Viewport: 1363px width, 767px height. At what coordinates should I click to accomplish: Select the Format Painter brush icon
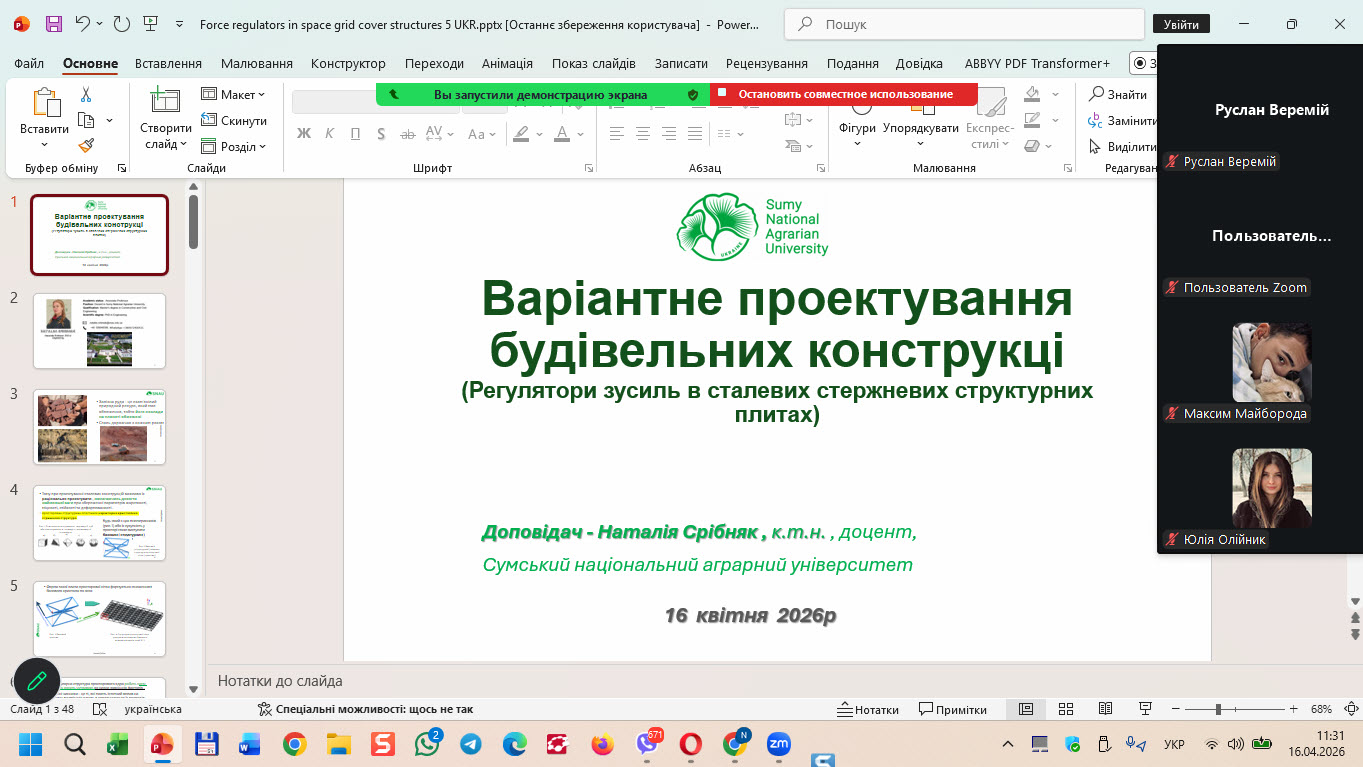pyautogui.click(x=86, y=146)
